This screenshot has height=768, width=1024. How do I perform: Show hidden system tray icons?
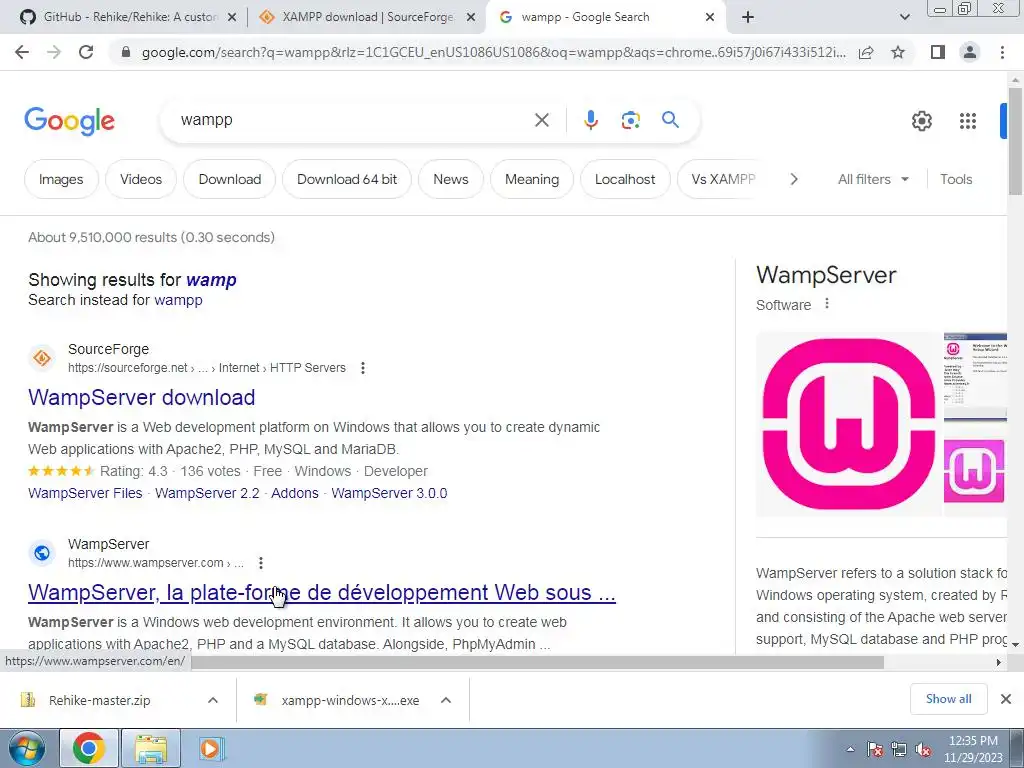[850, 749]
